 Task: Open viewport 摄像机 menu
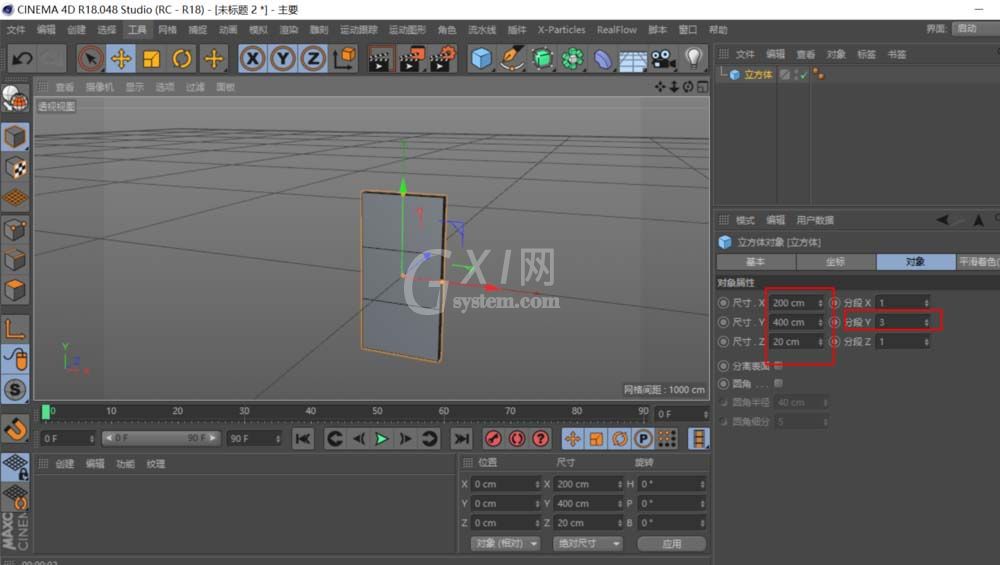99,87
